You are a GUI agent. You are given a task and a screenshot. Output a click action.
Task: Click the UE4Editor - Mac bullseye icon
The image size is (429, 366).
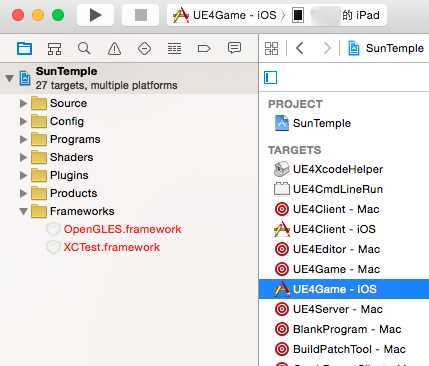[x=282, y=249]
